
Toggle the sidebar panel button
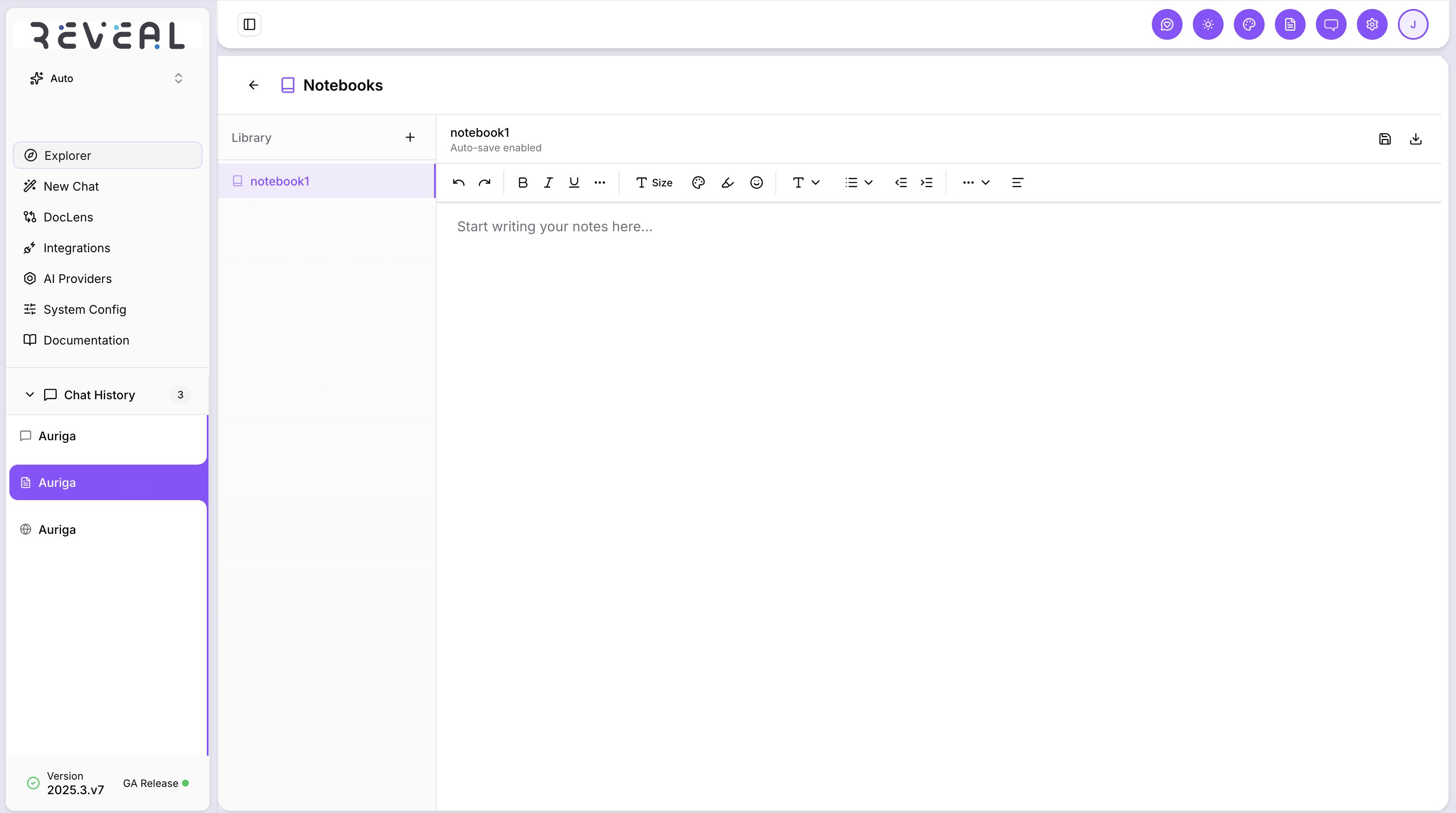(x=249, y=24)
